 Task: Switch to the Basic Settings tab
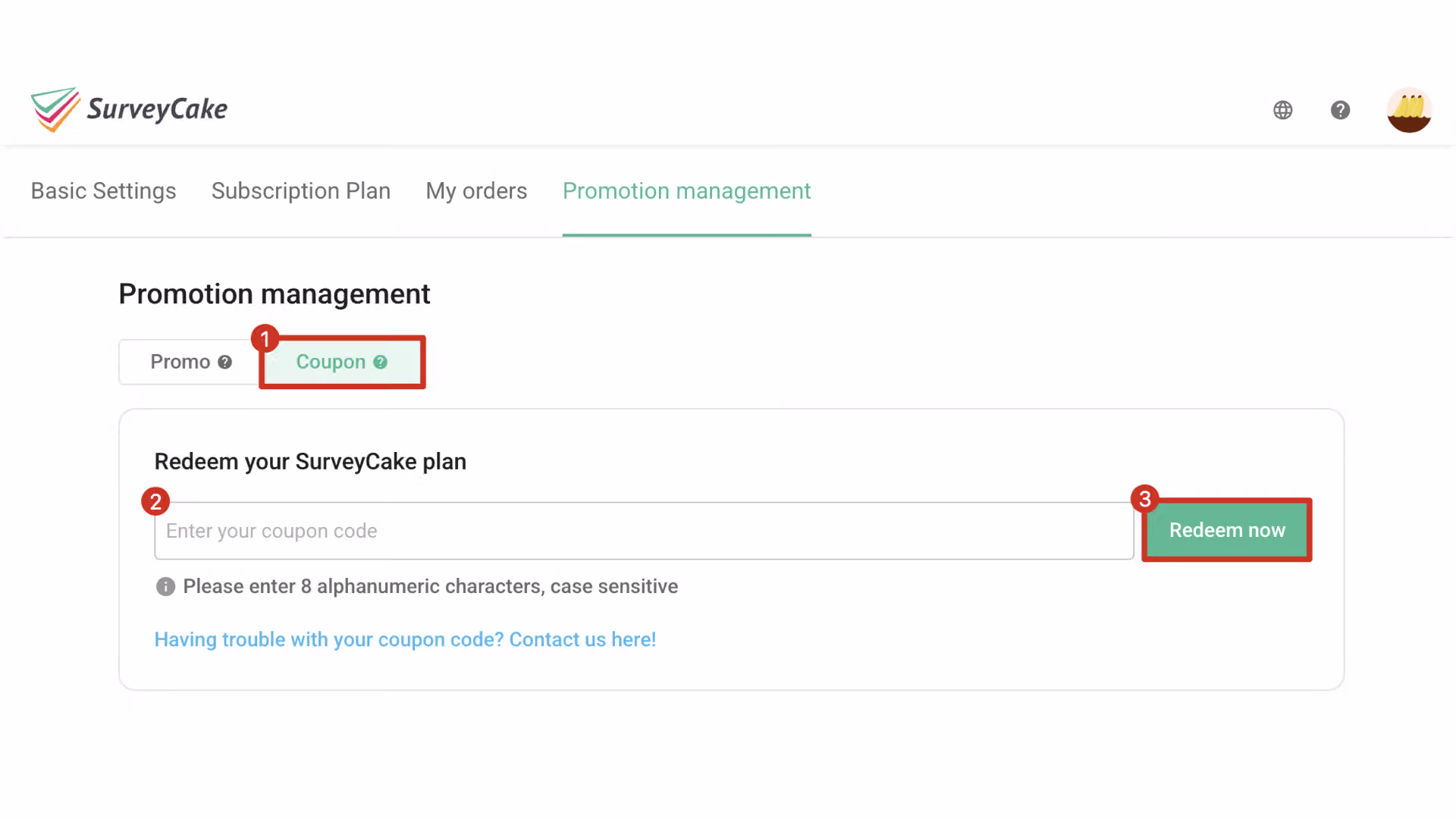[103, 191]
